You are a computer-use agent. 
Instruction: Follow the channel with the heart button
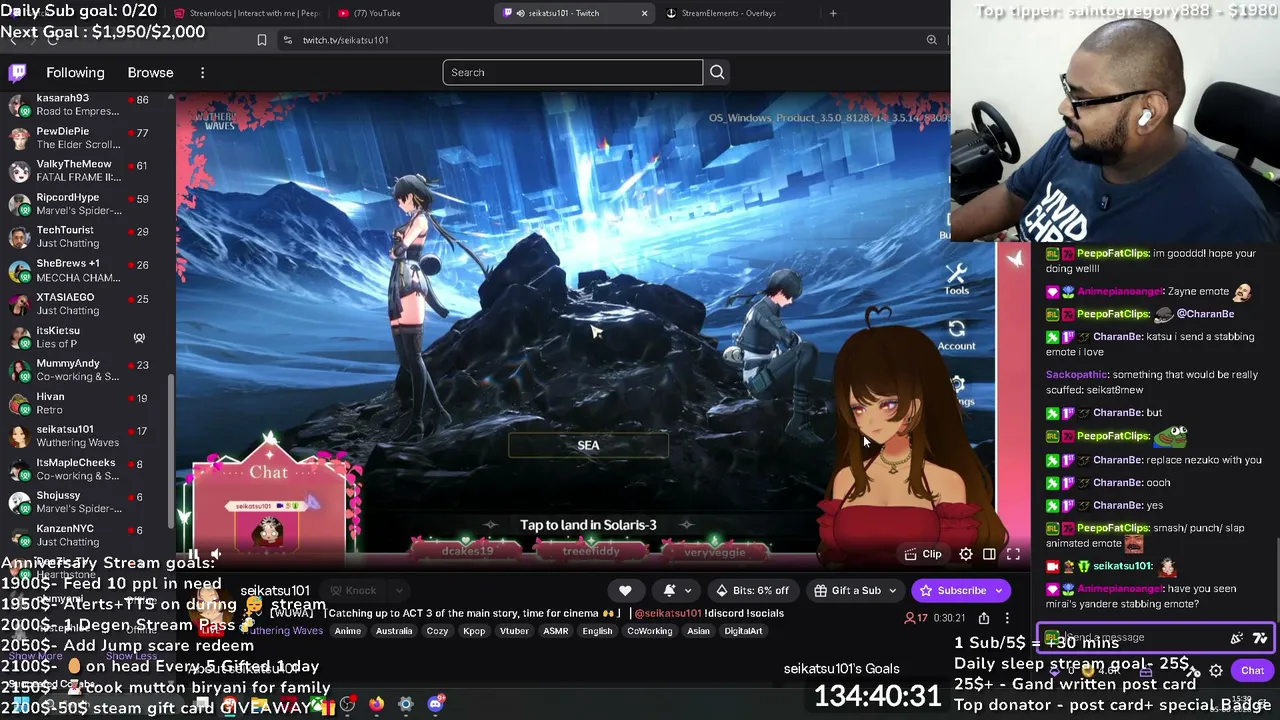(625, 590)
